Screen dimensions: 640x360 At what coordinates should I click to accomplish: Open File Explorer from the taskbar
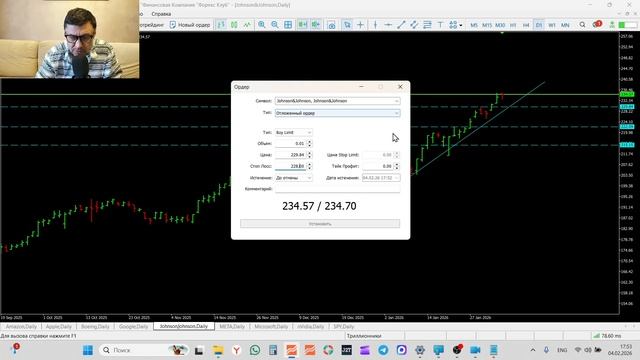(218, 350)
